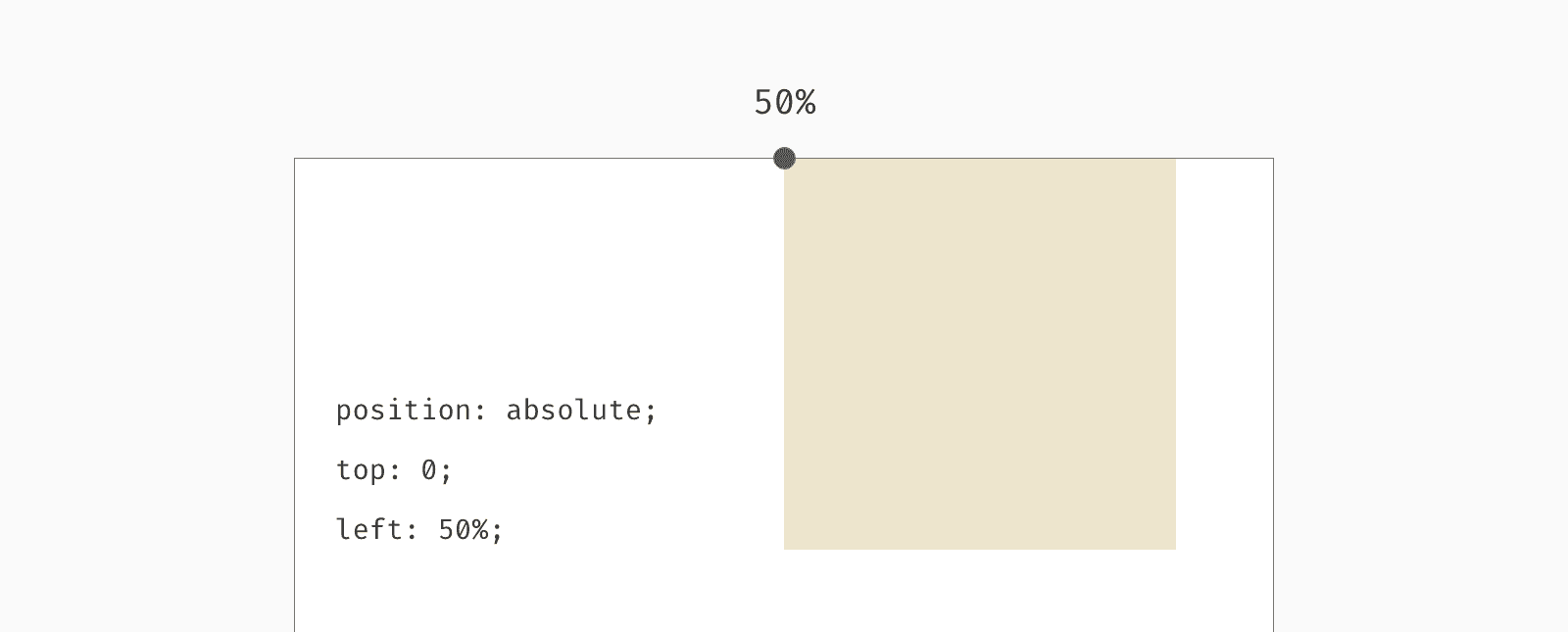
Task: Select the "position: absolute;" code line
Action: coord(496,411)
